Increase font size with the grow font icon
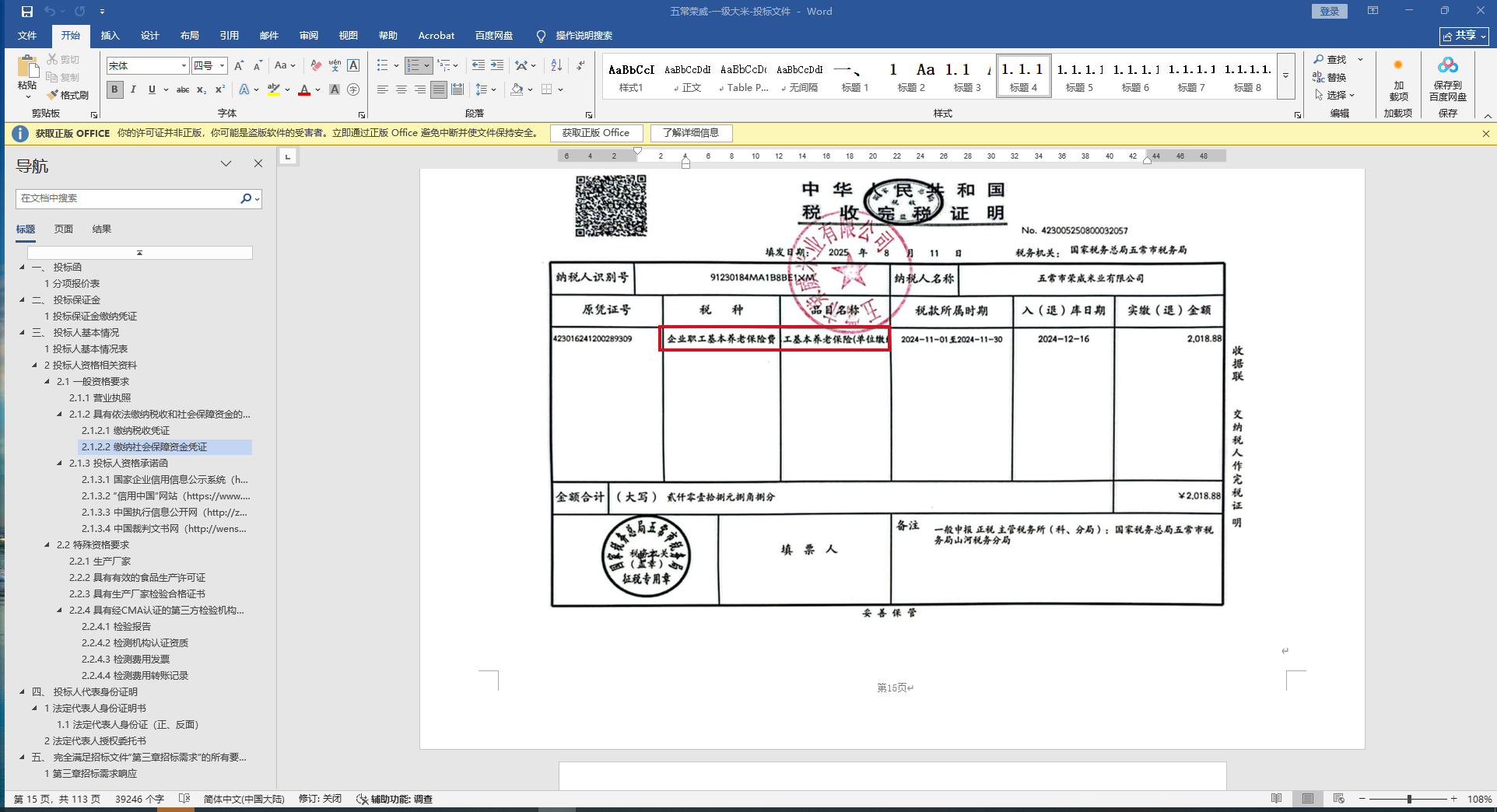 (x=239, y=65)
